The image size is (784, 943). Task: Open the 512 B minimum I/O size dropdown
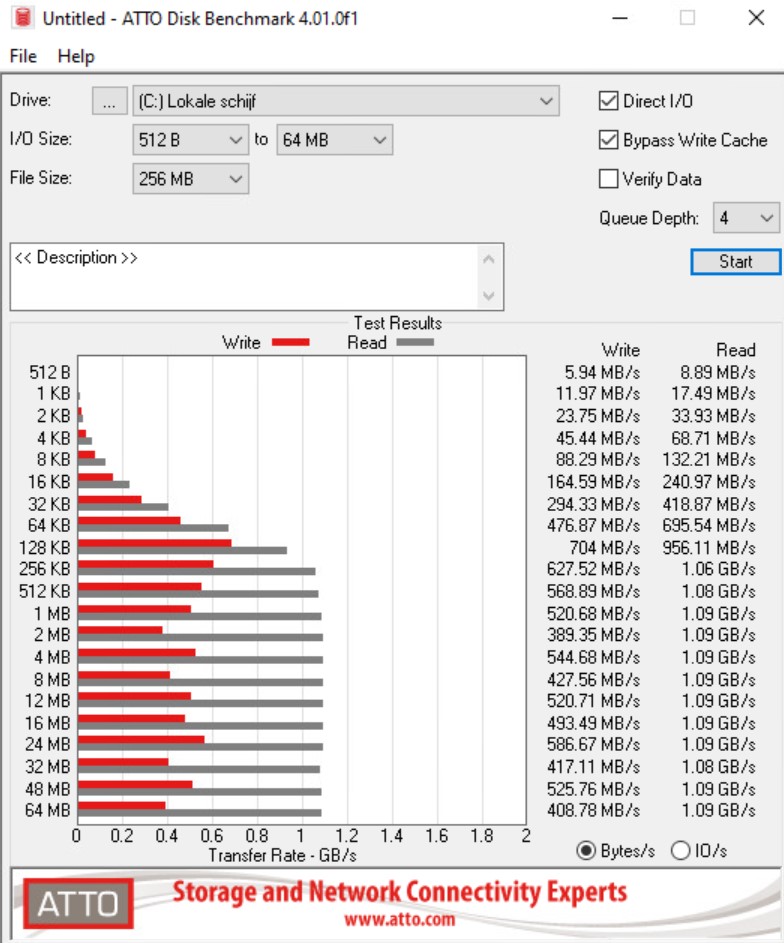tap(191, 140)
